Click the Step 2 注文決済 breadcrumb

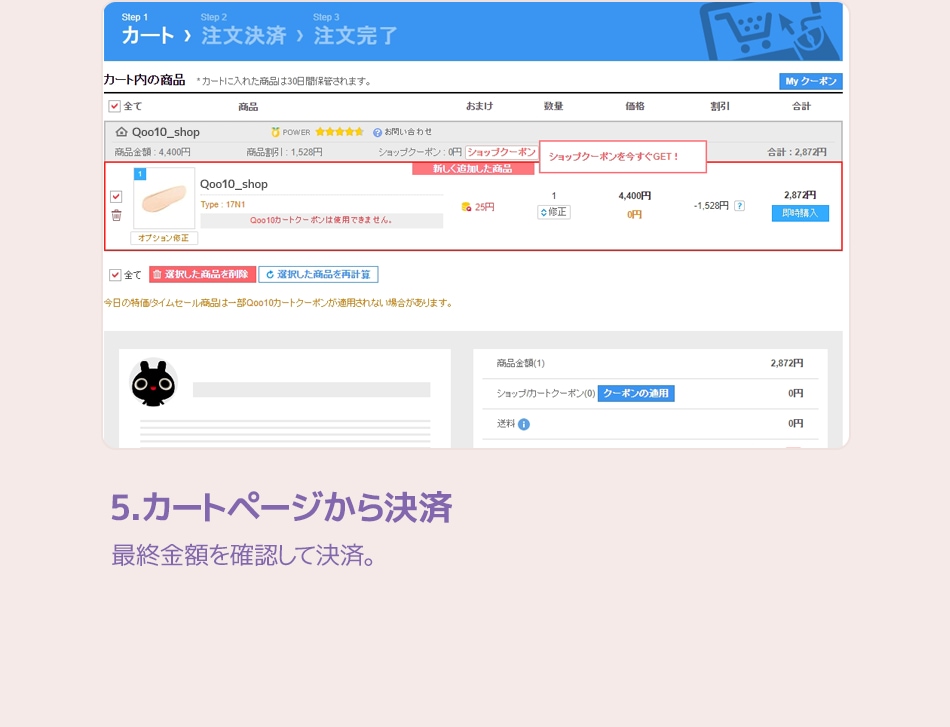click(x=243, y=30)
